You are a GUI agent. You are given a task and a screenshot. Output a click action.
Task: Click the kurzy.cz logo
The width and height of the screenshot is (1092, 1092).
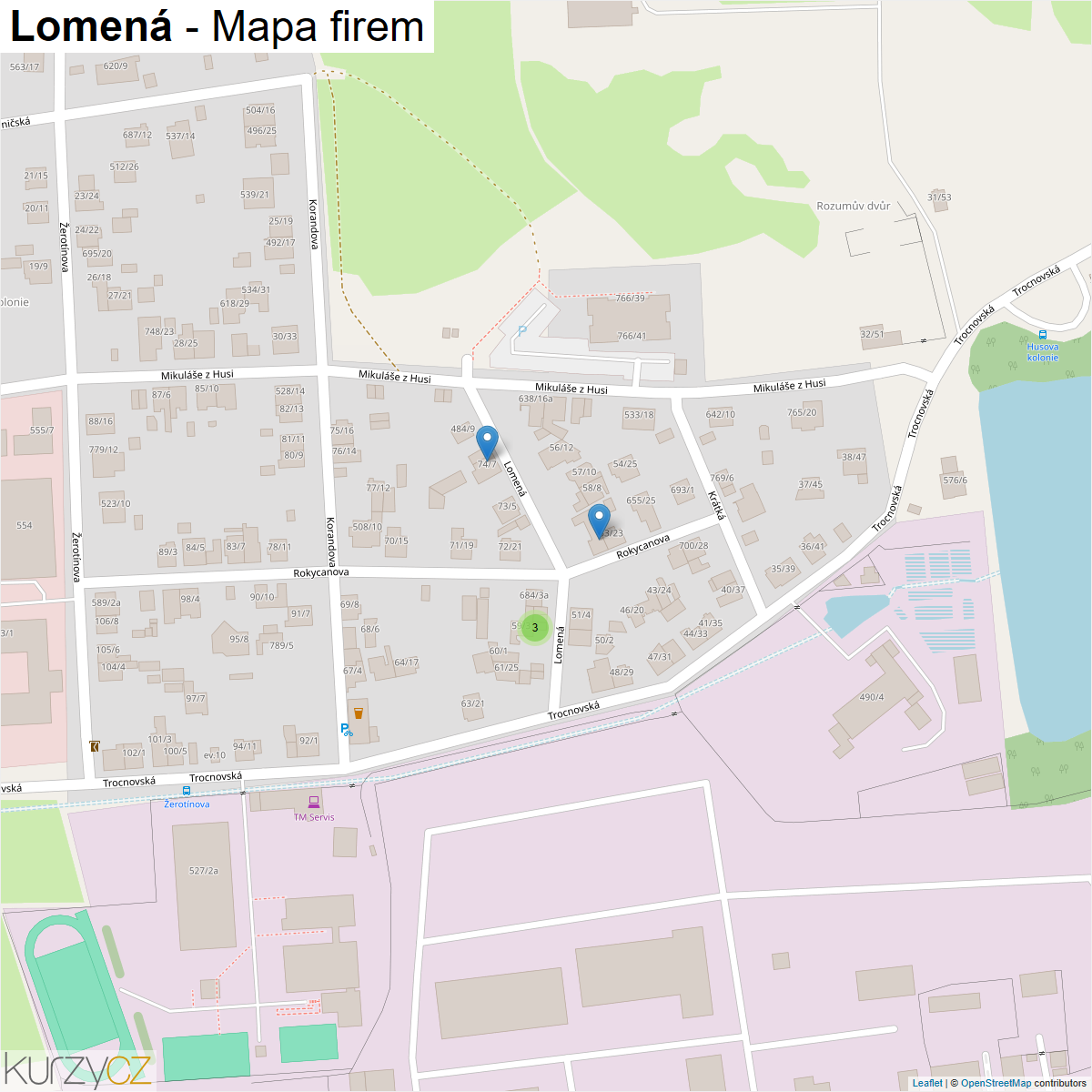(76, 1069)
